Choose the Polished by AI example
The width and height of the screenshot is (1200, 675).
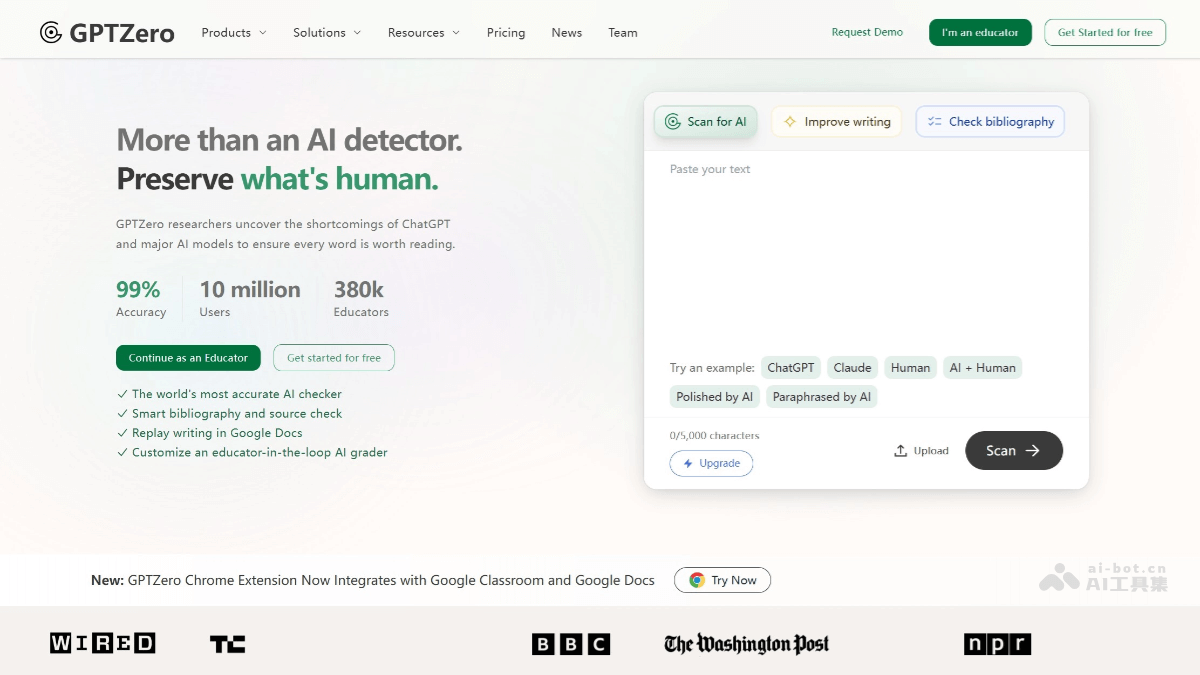(714, 397)
